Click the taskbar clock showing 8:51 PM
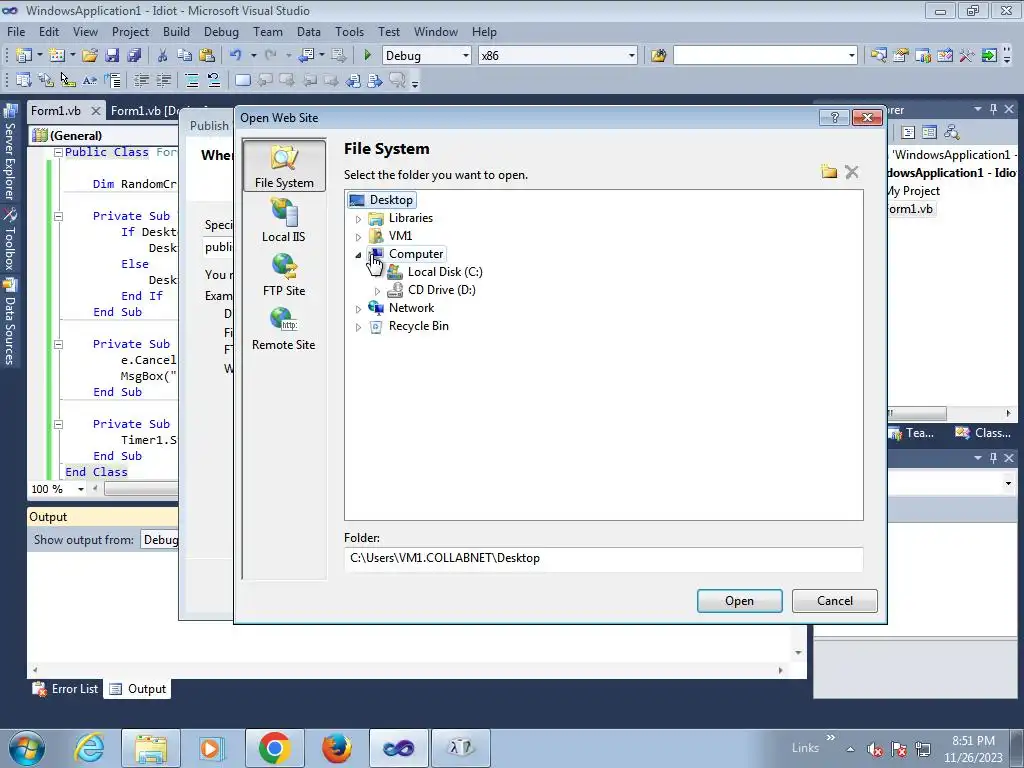 click(973, 749)
